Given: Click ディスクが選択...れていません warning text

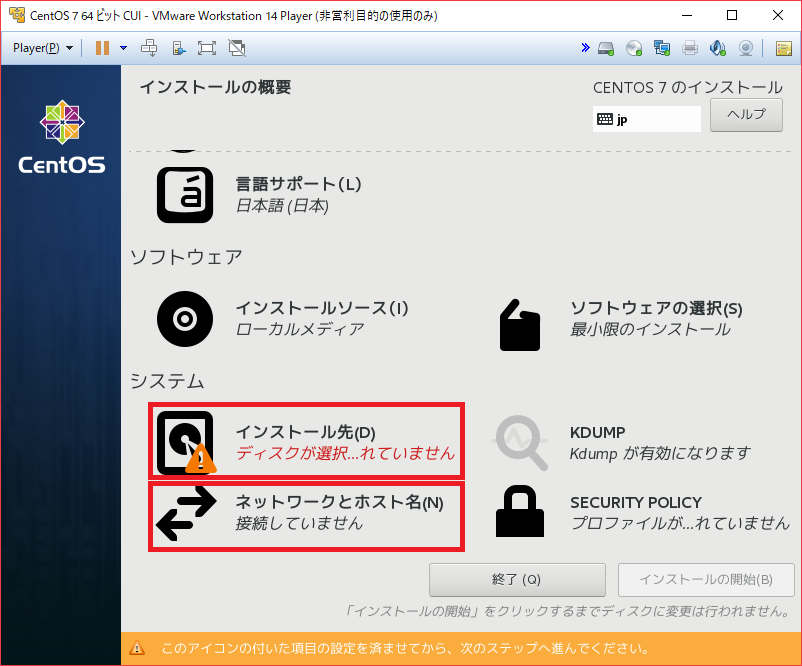Looking at the screenshot, I should pyautogui.click(x=345, y=453).
